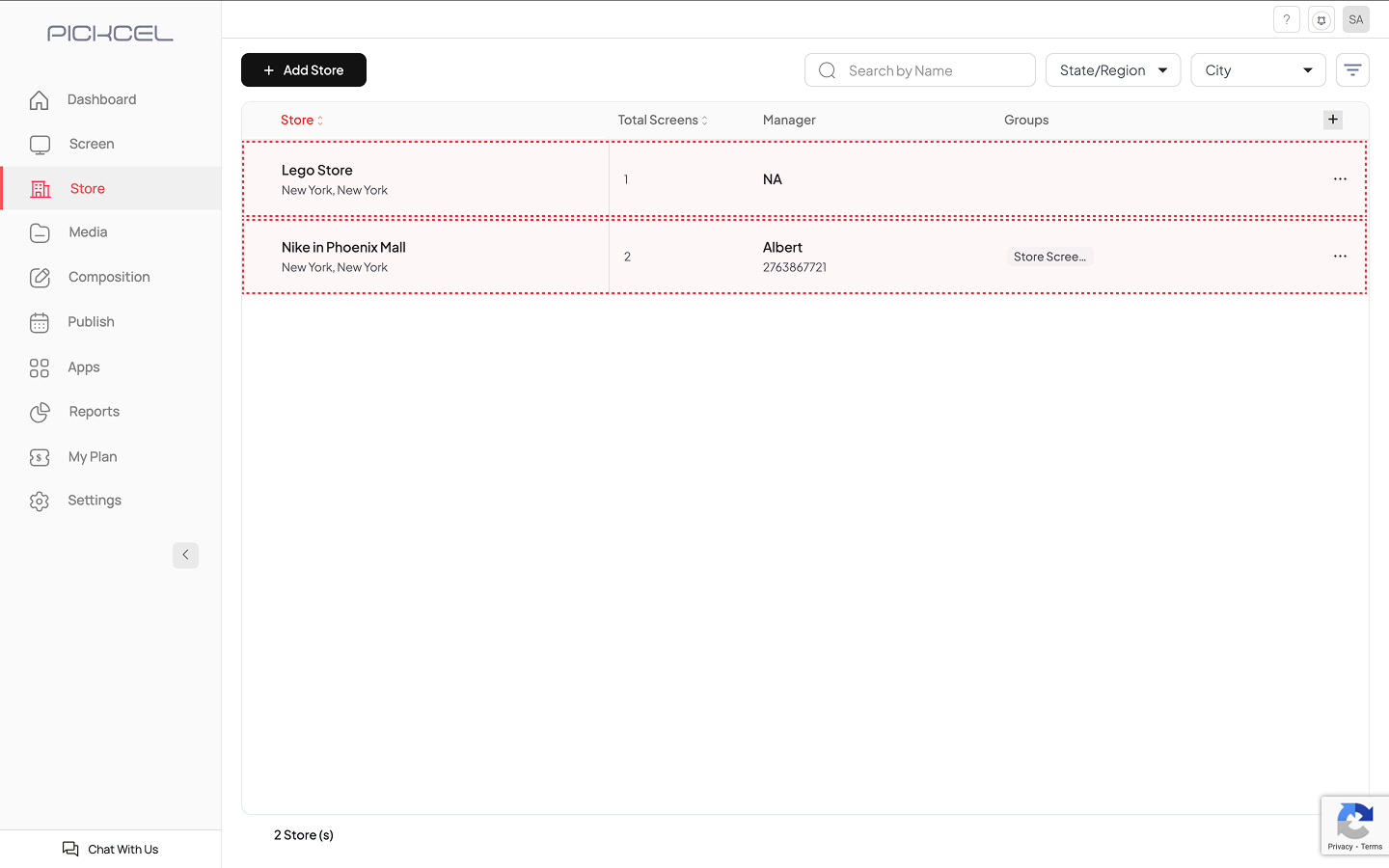
Task: Open Chat With Us support link
Action: [111, 849]
